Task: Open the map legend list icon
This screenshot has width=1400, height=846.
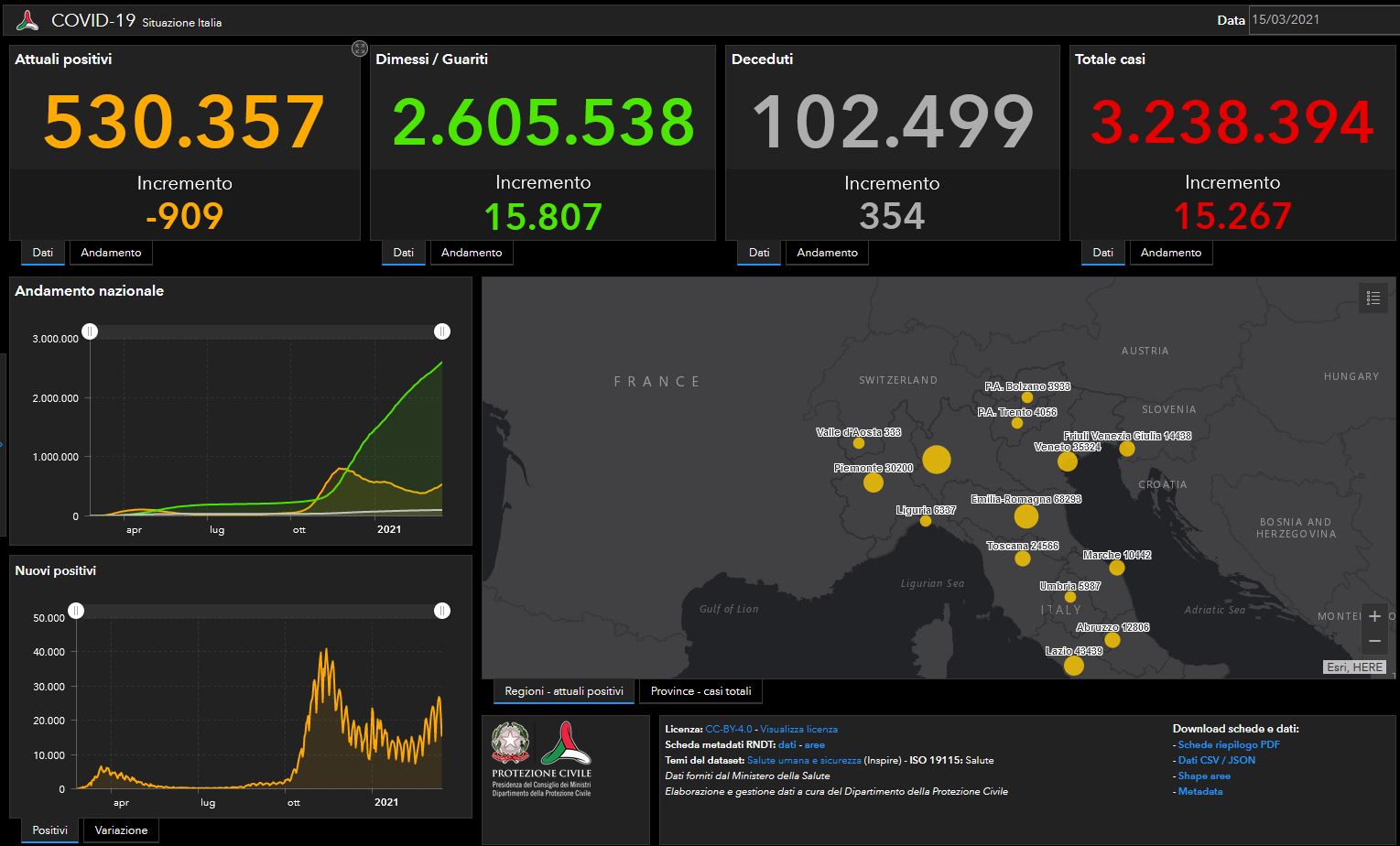Action: coord(1373,298)
